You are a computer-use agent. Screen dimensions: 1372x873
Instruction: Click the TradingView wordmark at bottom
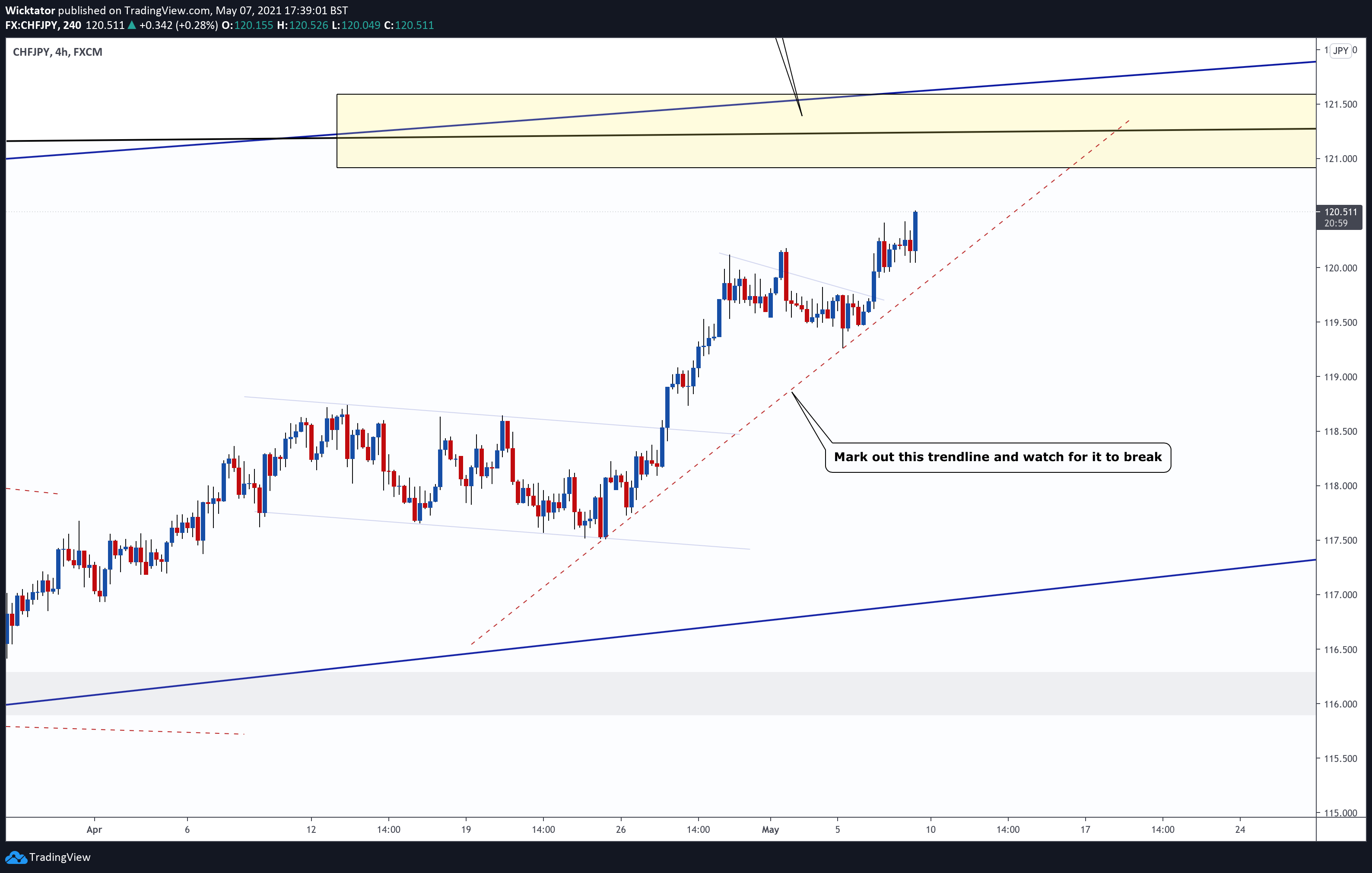[x=60, y=857]
